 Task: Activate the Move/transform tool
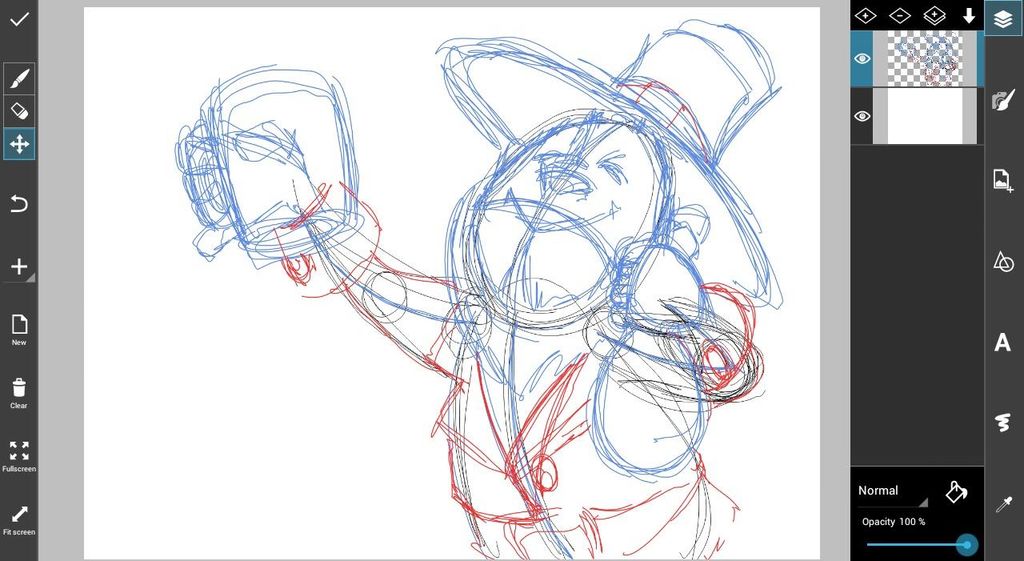(x=19, y=144)
